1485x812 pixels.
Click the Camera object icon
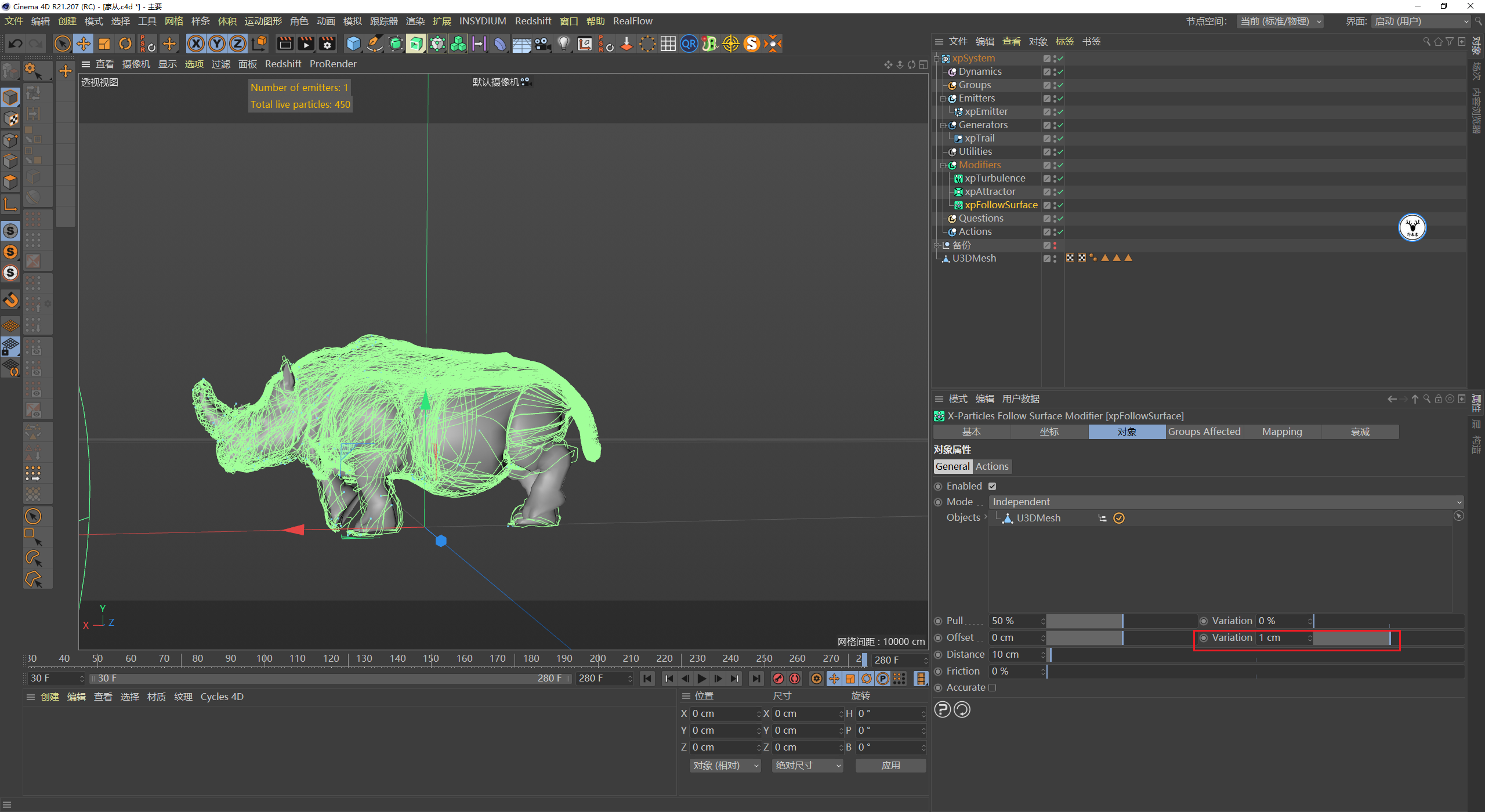click(x=542, y=43)
